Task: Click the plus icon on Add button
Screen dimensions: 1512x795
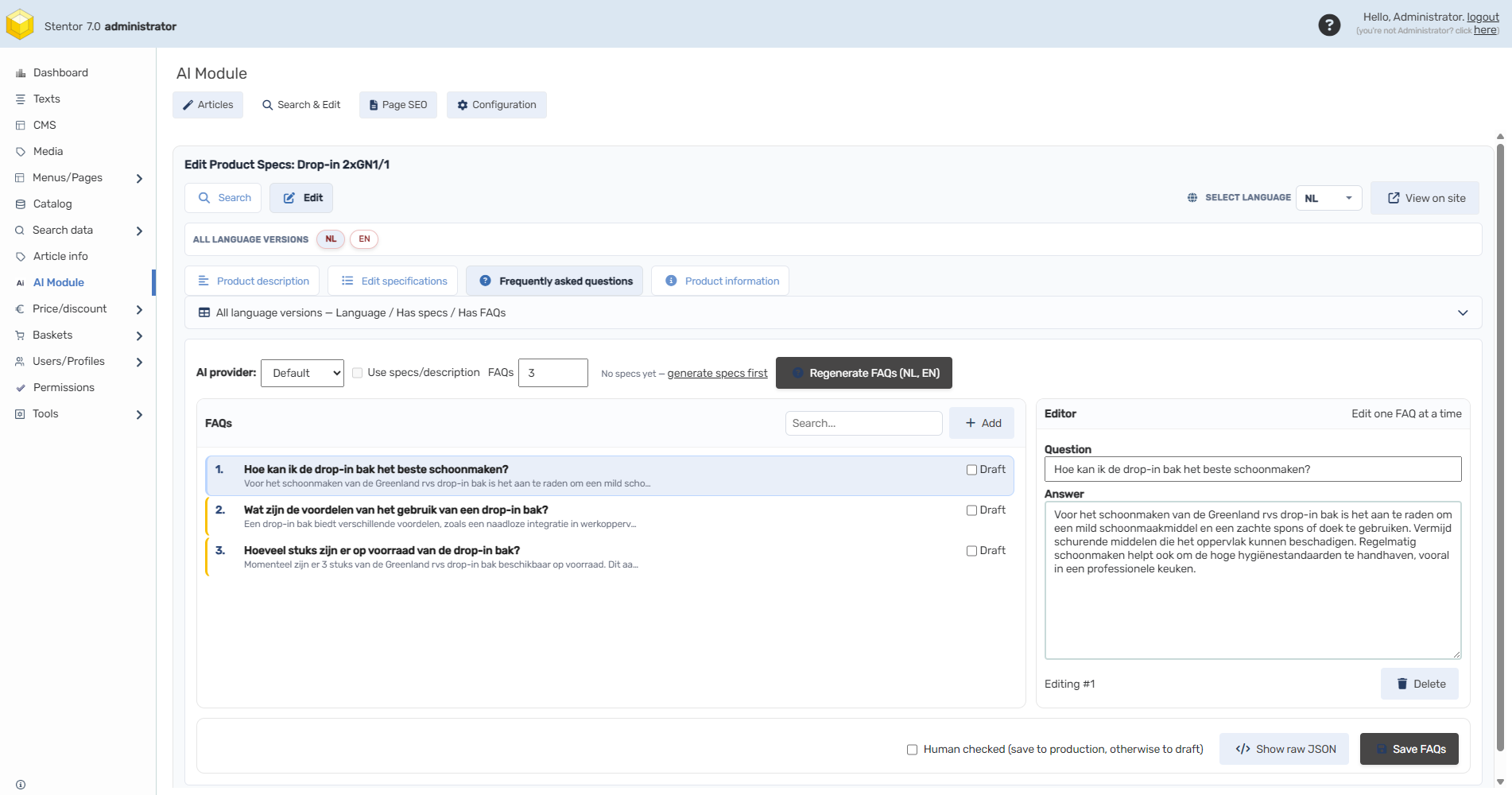Action: [971, 423]
